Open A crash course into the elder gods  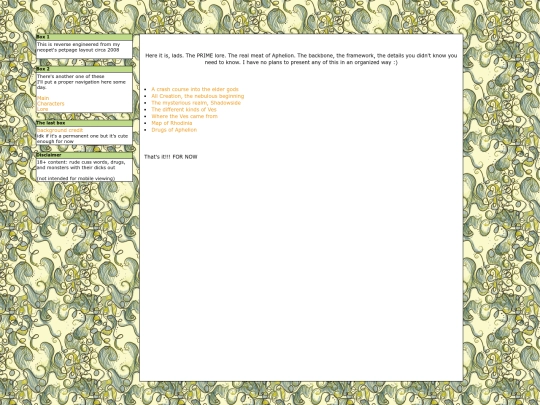(195, 89)
